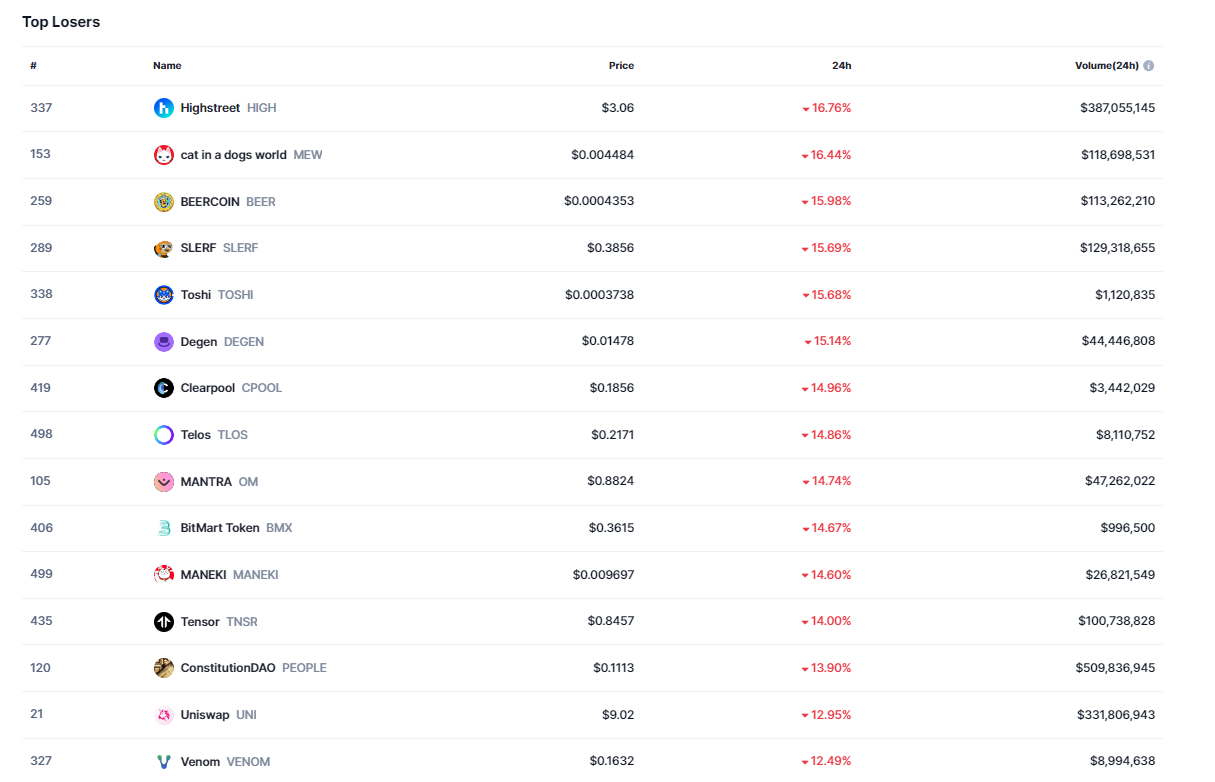Click the BEERCOIN coin logo icon
The image size is (1215, 782).
tap(164, 202)
